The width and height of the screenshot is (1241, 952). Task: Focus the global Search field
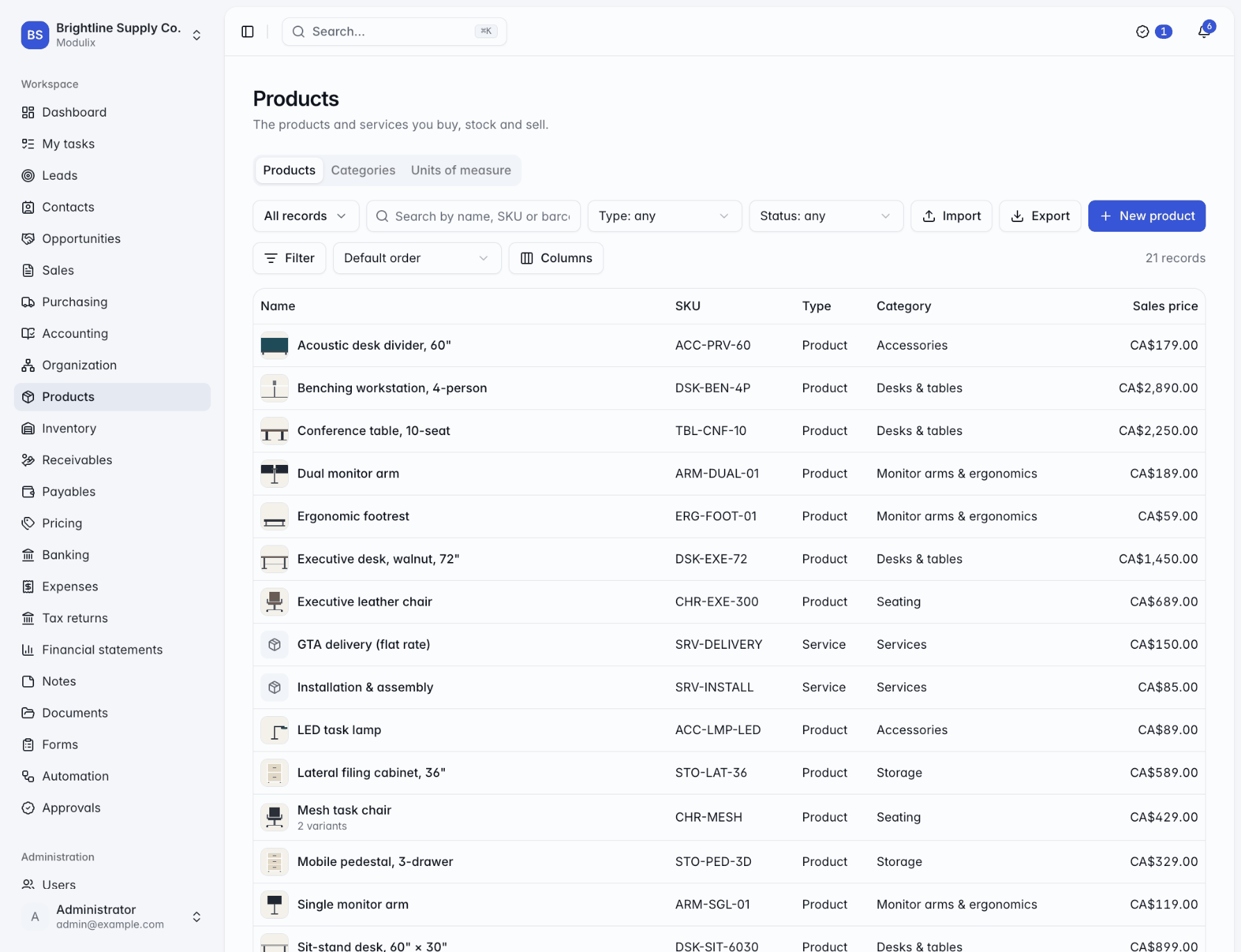(394, 31)
